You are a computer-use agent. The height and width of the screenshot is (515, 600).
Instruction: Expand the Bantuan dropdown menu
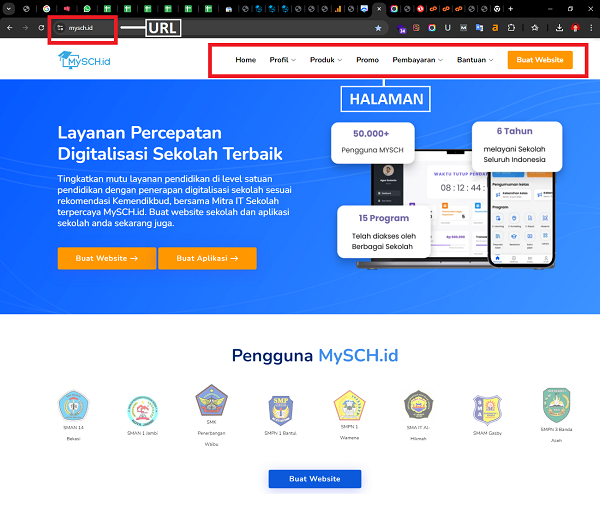(475, 60)
